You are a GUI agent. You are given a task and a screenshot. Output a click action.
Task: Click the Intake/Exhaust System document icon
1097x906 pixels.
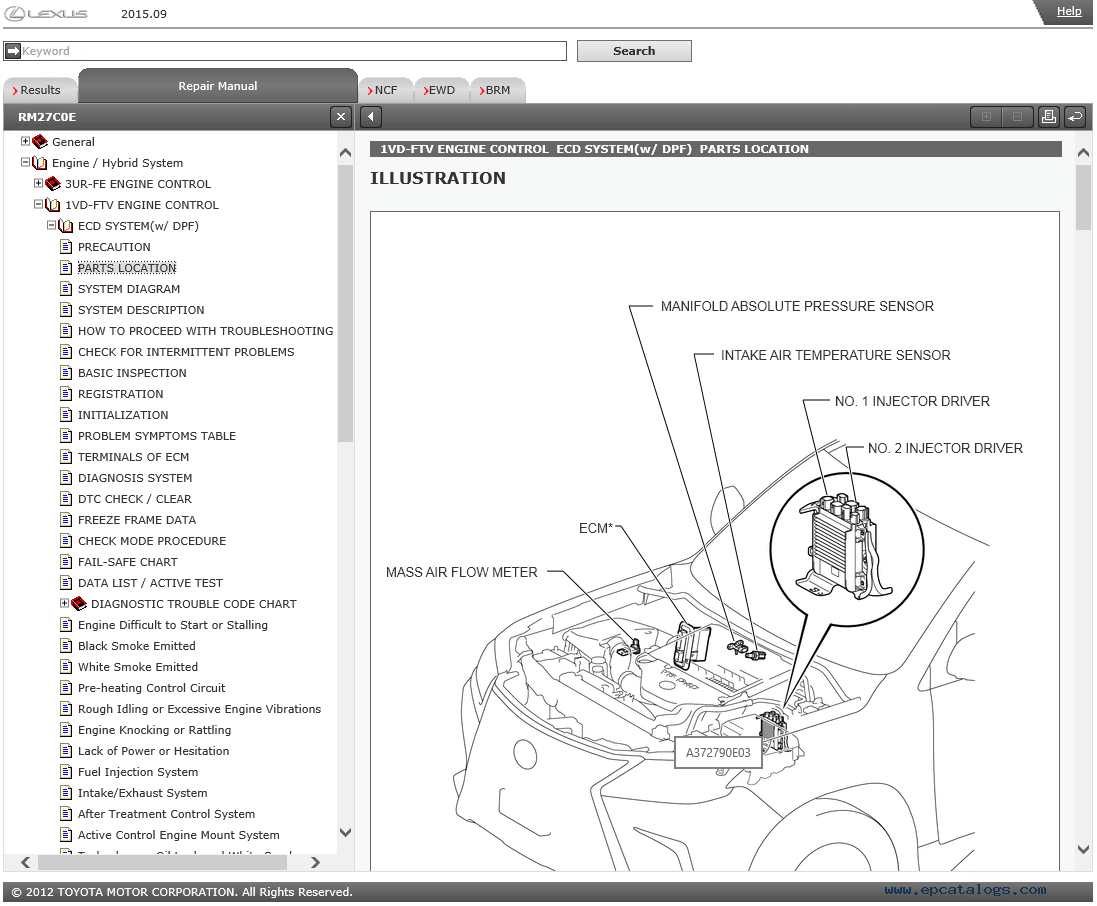click(66, 793)
